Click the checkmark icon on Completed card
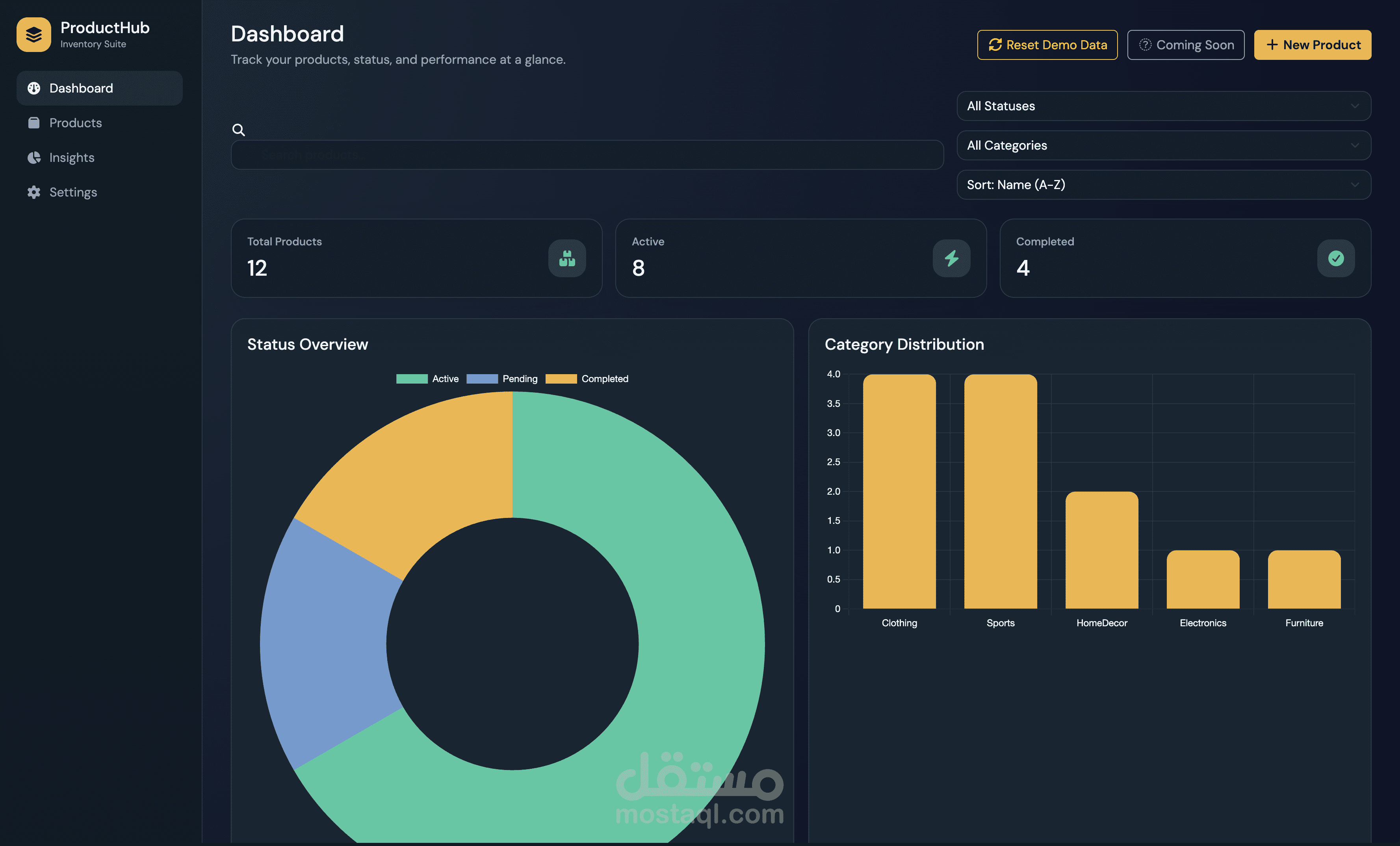This screenshot has width=1400, height=846. coord(1336,258)
